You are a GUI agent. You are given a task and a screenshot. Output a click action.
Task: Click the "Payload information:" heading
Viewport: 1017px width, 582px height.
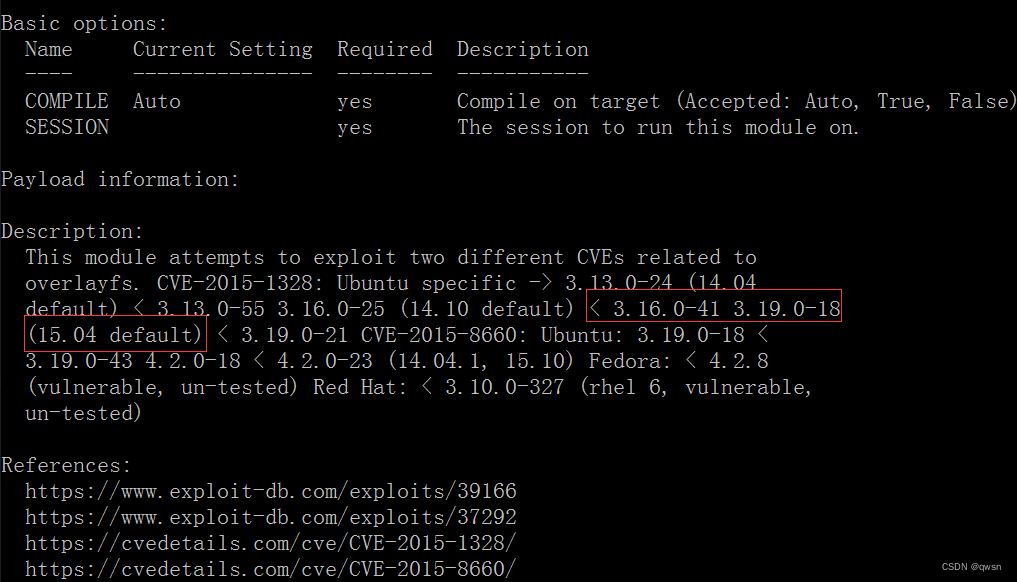pyautogui.click(x=120, y=179)
